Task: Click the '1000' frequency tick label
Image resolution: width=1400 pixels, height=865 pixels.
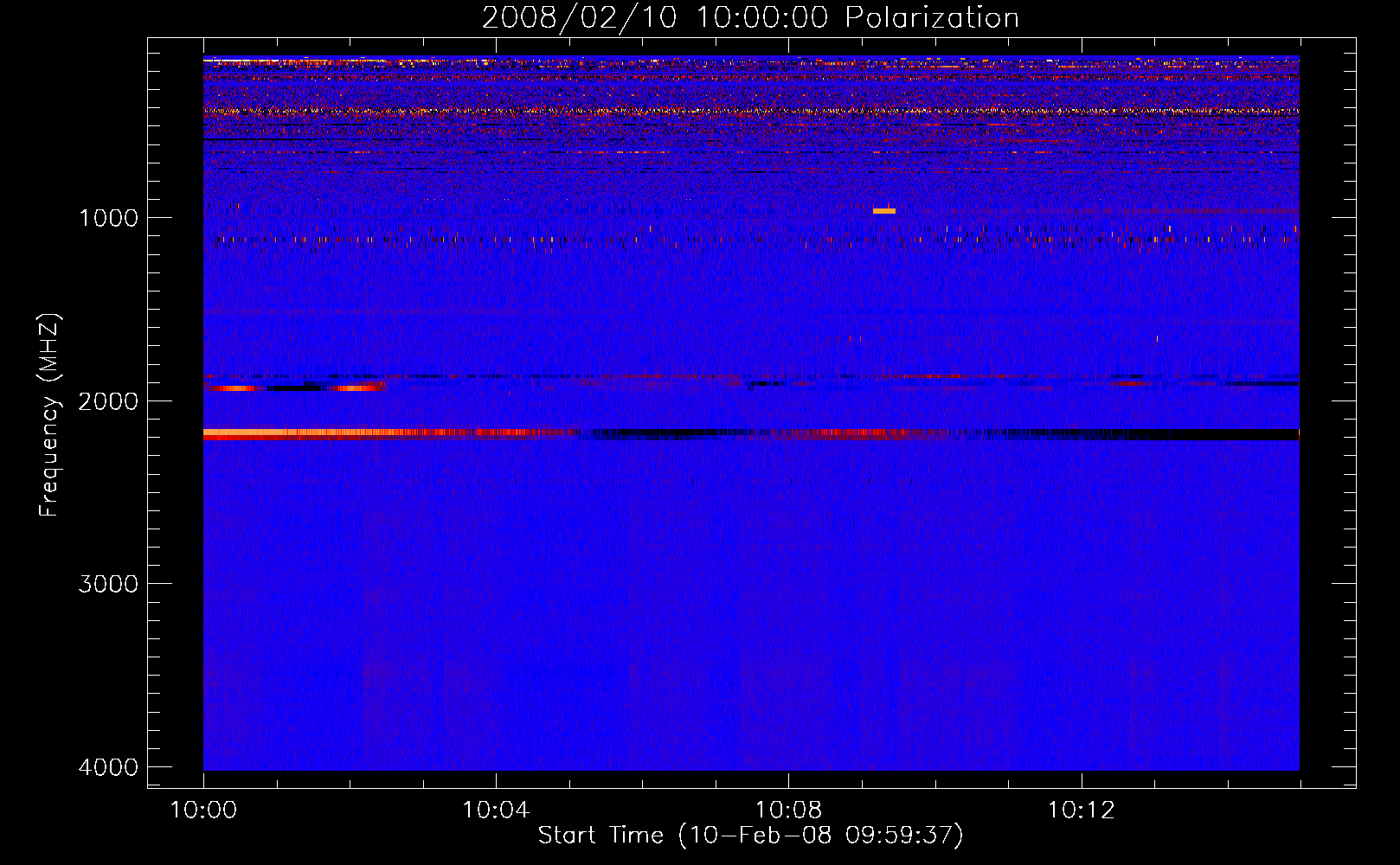Action: coord(108,218)
